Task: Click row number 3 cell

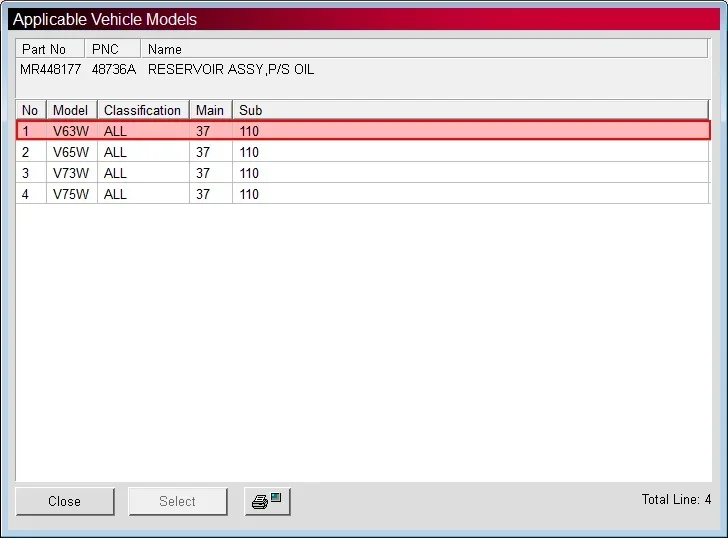Action: point(31,173)
